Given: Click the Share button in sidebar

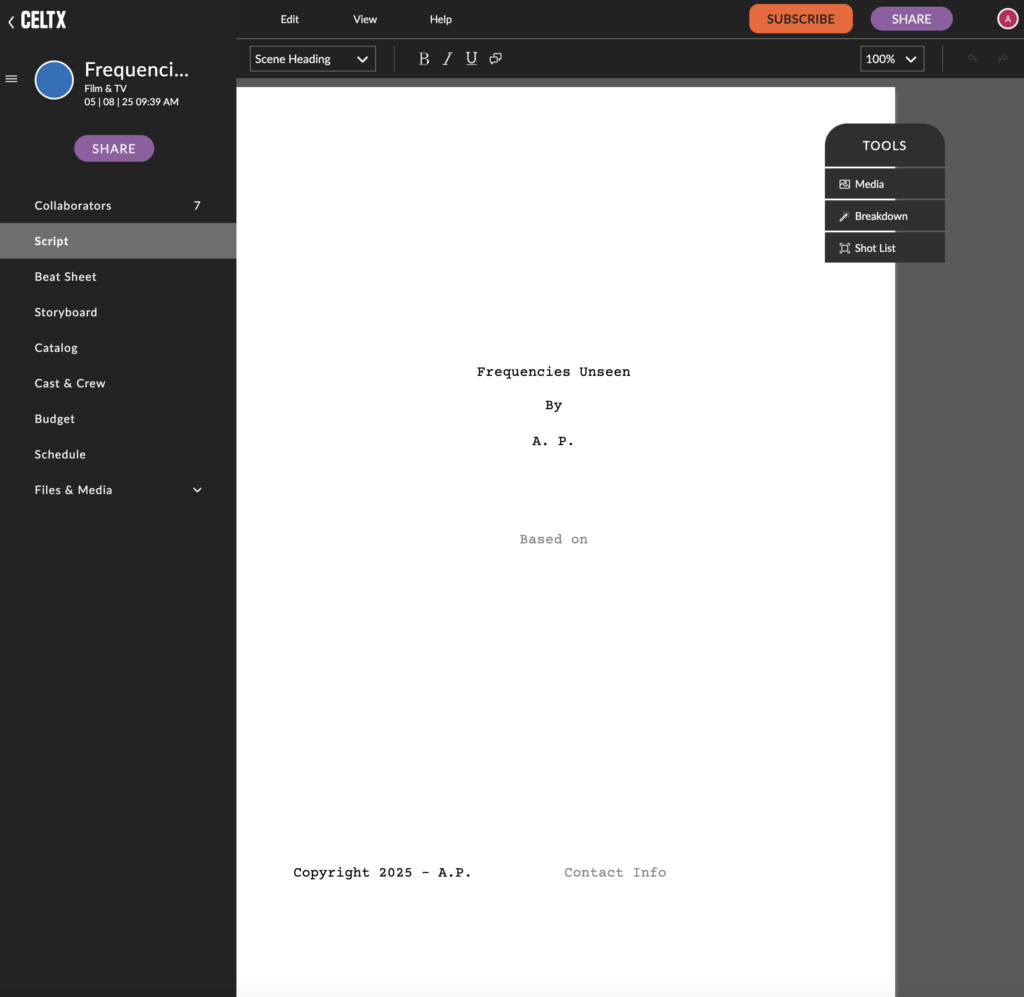Looking at the screenshot, I should [x=114, y=149].
